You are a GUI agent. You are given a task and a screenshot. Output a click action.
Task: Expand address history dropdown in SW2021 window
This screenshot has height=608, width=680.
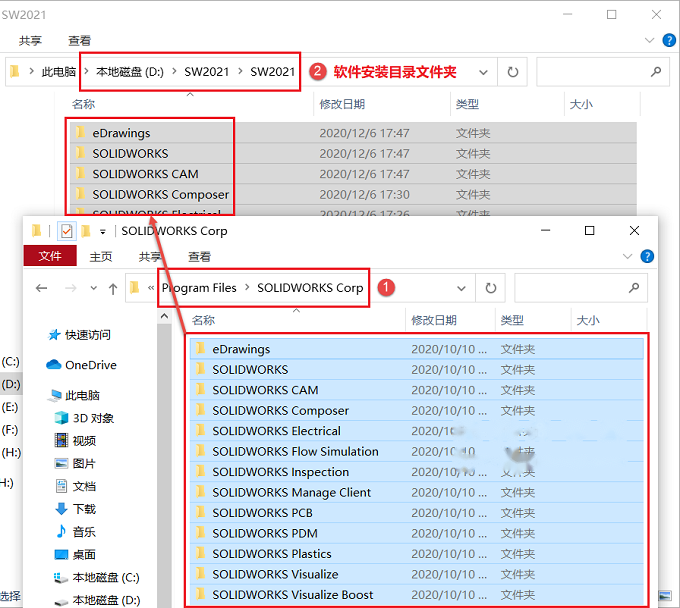[483, 72]
